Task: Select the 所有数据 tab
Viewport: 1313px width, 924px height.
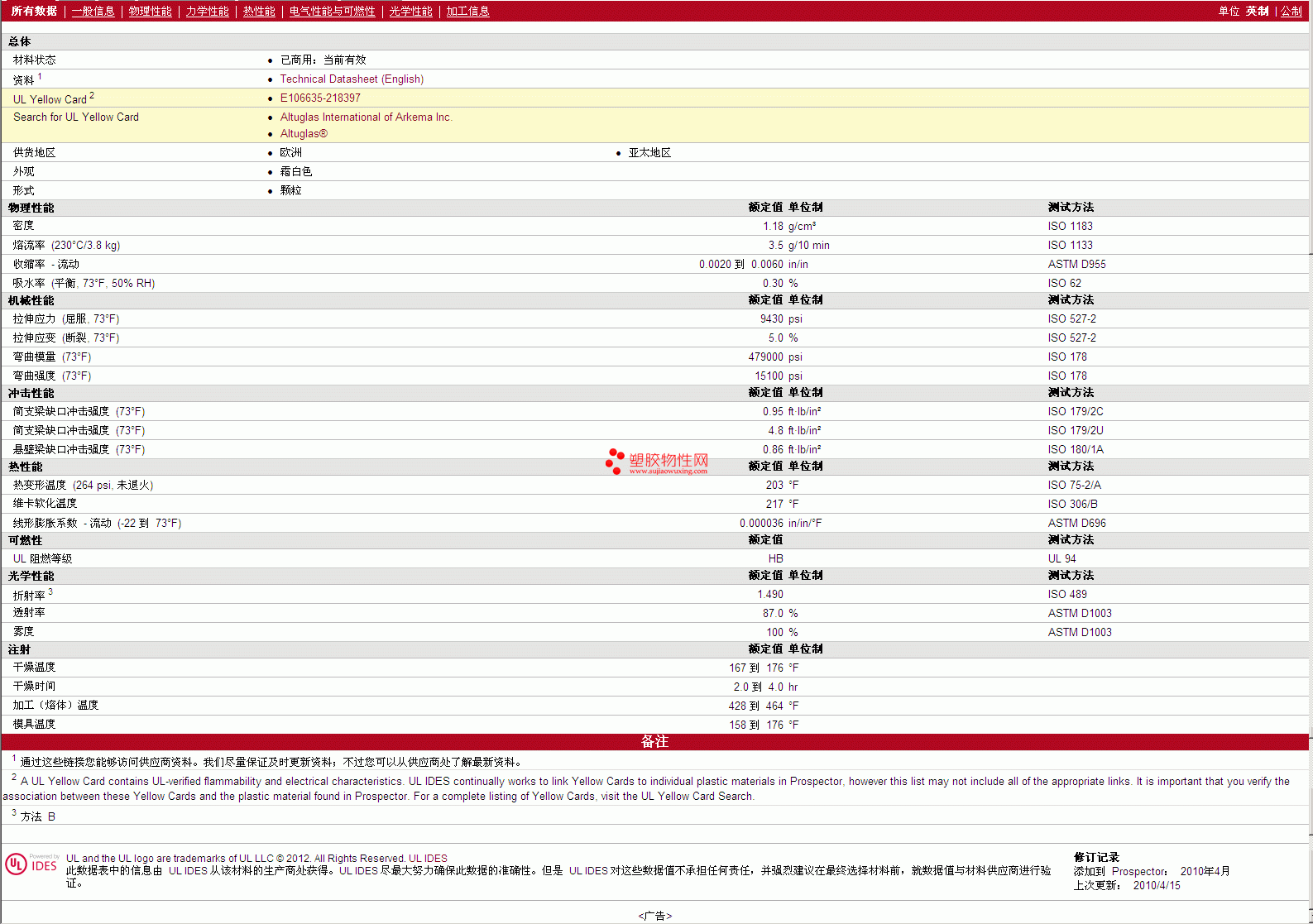Action: [x=34, y=12]
